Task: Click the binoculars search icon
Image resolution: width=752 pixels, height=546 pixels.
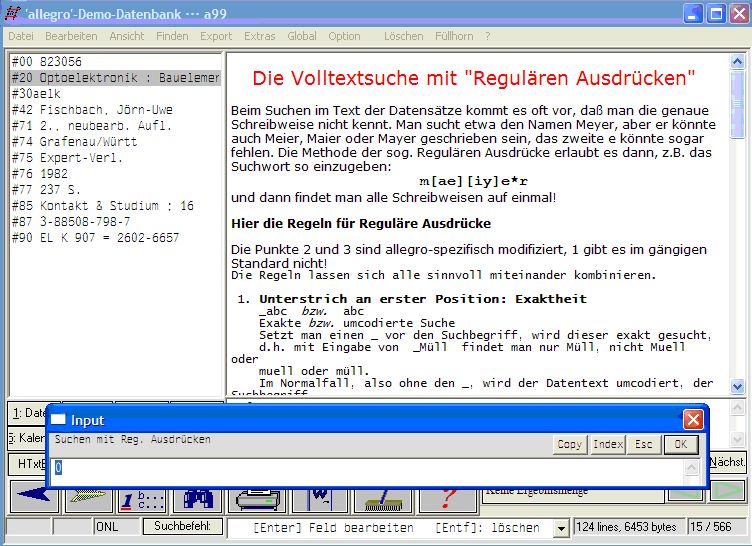Action: pyautogui.click(x=197, y=500)
